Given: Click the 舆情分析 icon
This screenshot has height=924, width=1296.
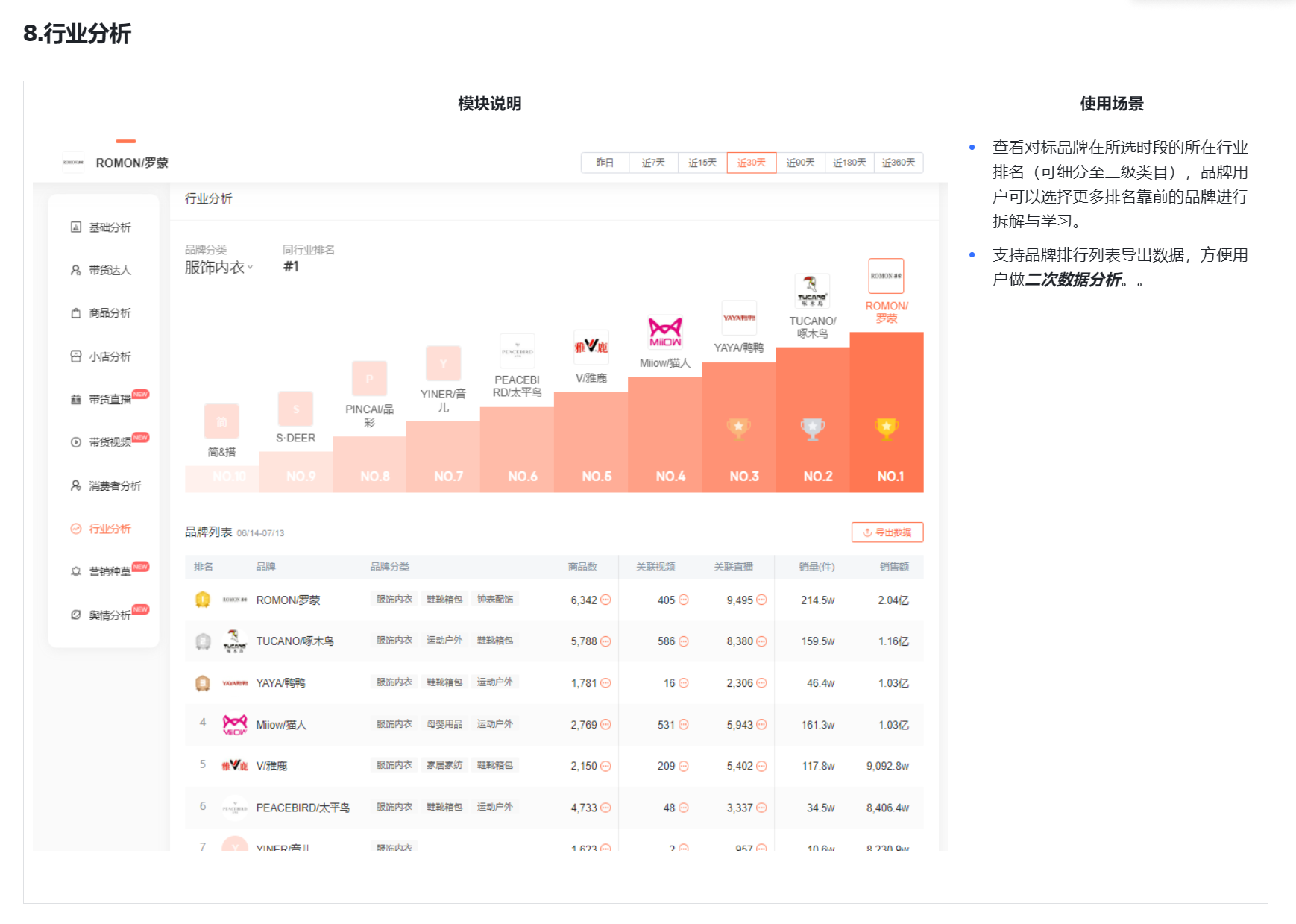Looking at the screenshot, I should (x=75, y=615).
